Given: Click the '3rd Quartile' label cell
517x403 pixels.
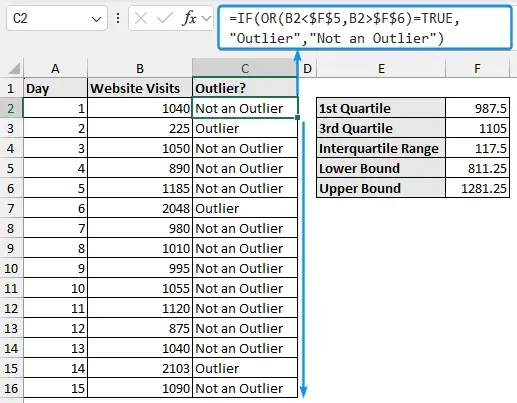Looking at the screenshot, I should 381,128.
